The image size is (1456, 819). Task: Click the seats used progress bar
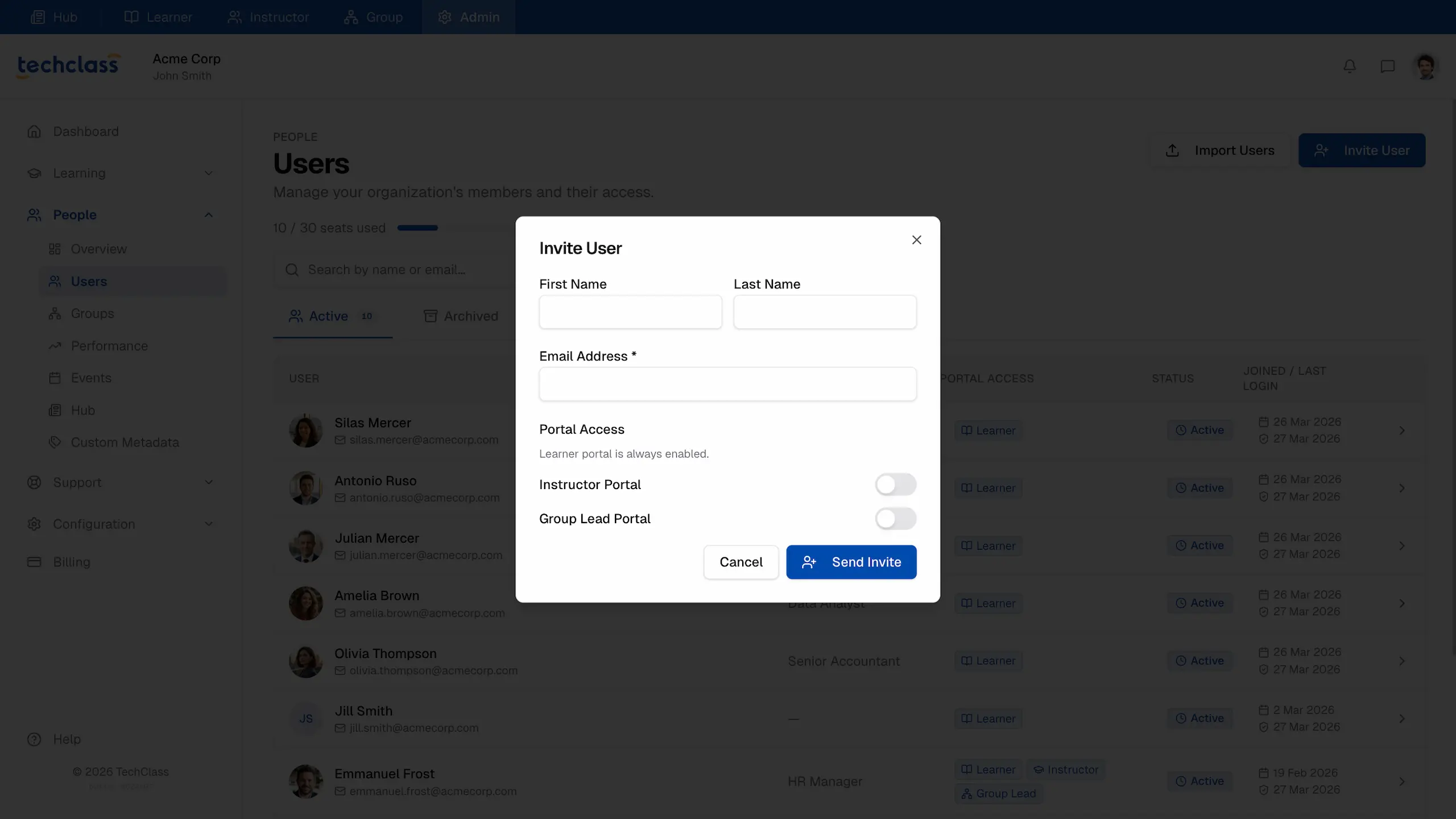pyautogui.click(x=417, y=228)
